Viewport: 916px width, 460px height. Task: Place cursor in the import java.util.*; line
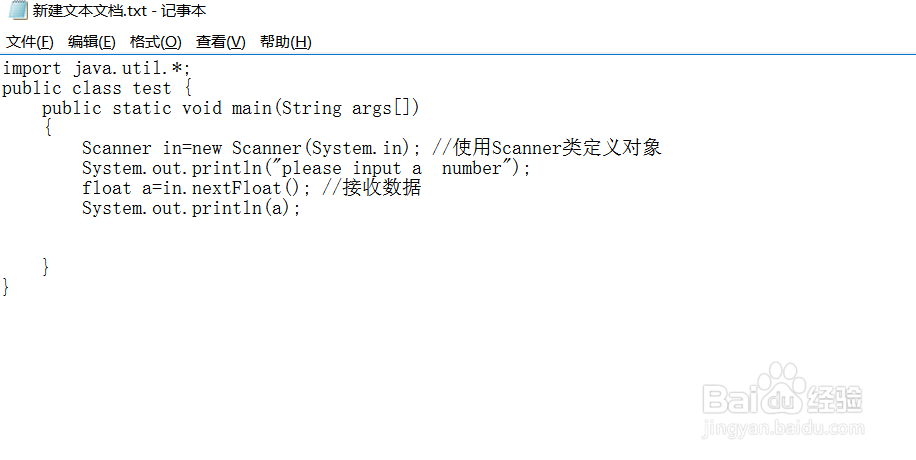pos(96,68)
